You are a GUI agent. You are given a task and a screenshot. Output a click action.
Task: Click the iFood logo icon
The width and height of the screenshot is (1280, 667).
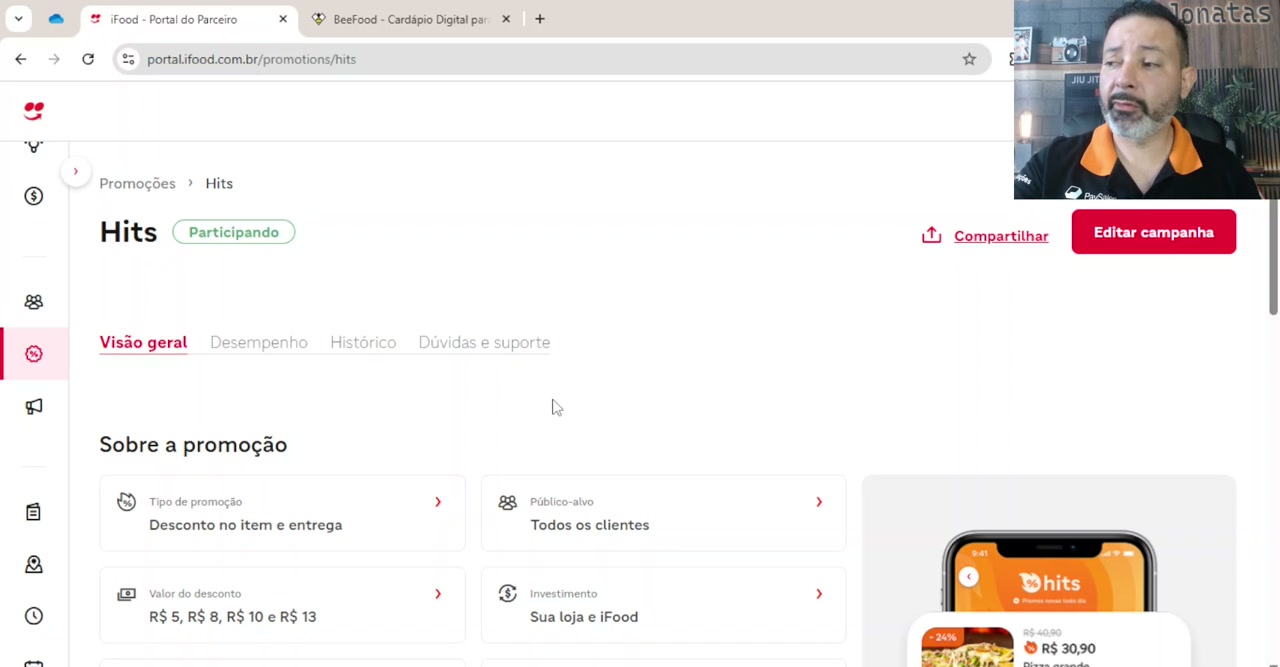pyautogui.click(x=34, y=111)
